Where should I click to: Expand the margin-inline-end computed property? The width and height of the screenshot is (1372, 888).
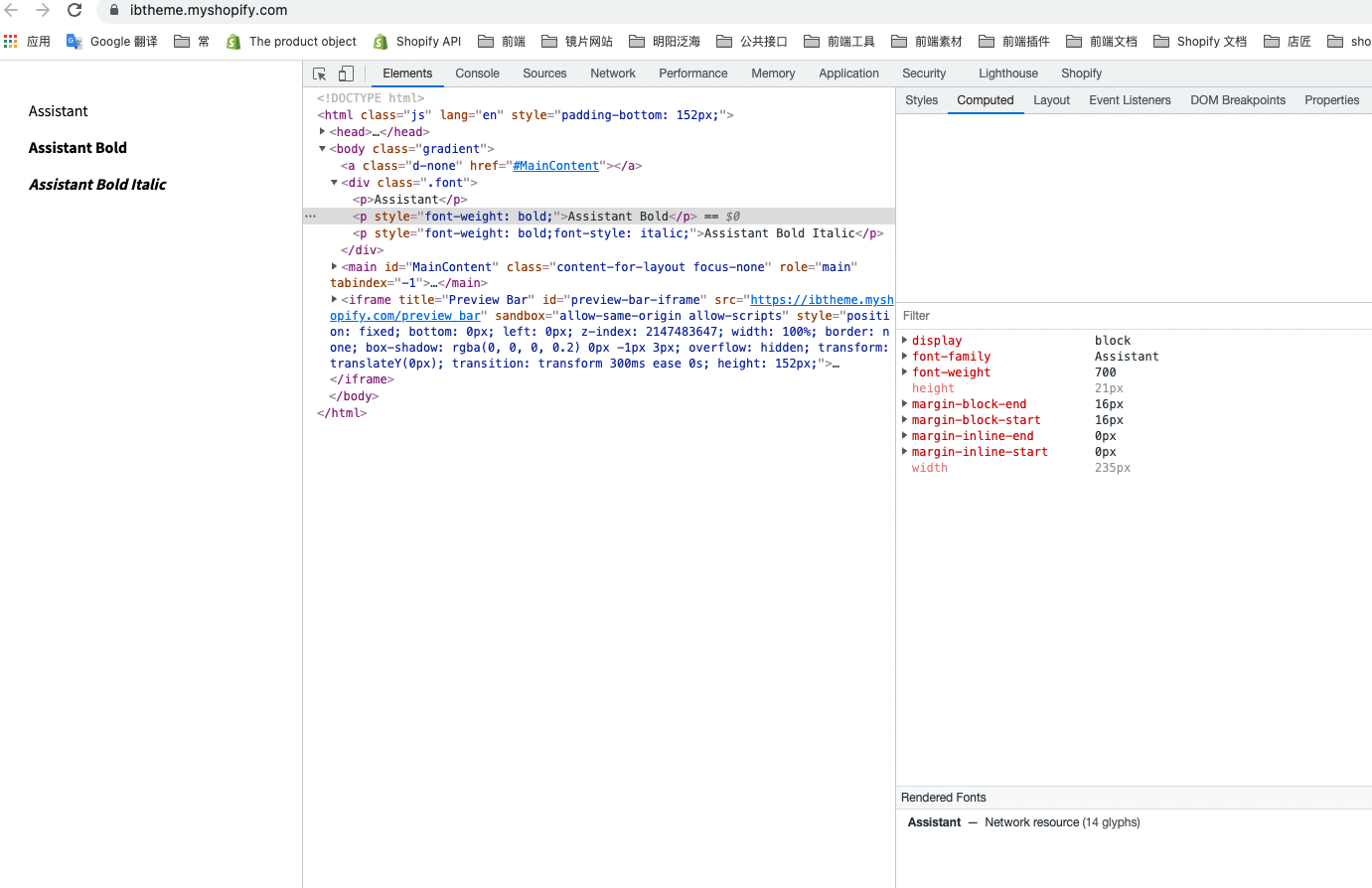click(x=904, y=435)
